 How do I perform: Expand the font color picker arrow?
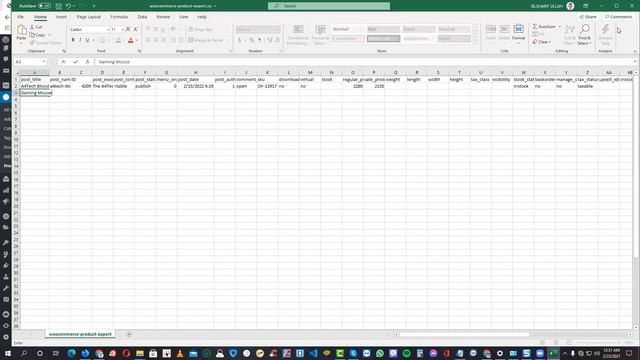[137, 40]
